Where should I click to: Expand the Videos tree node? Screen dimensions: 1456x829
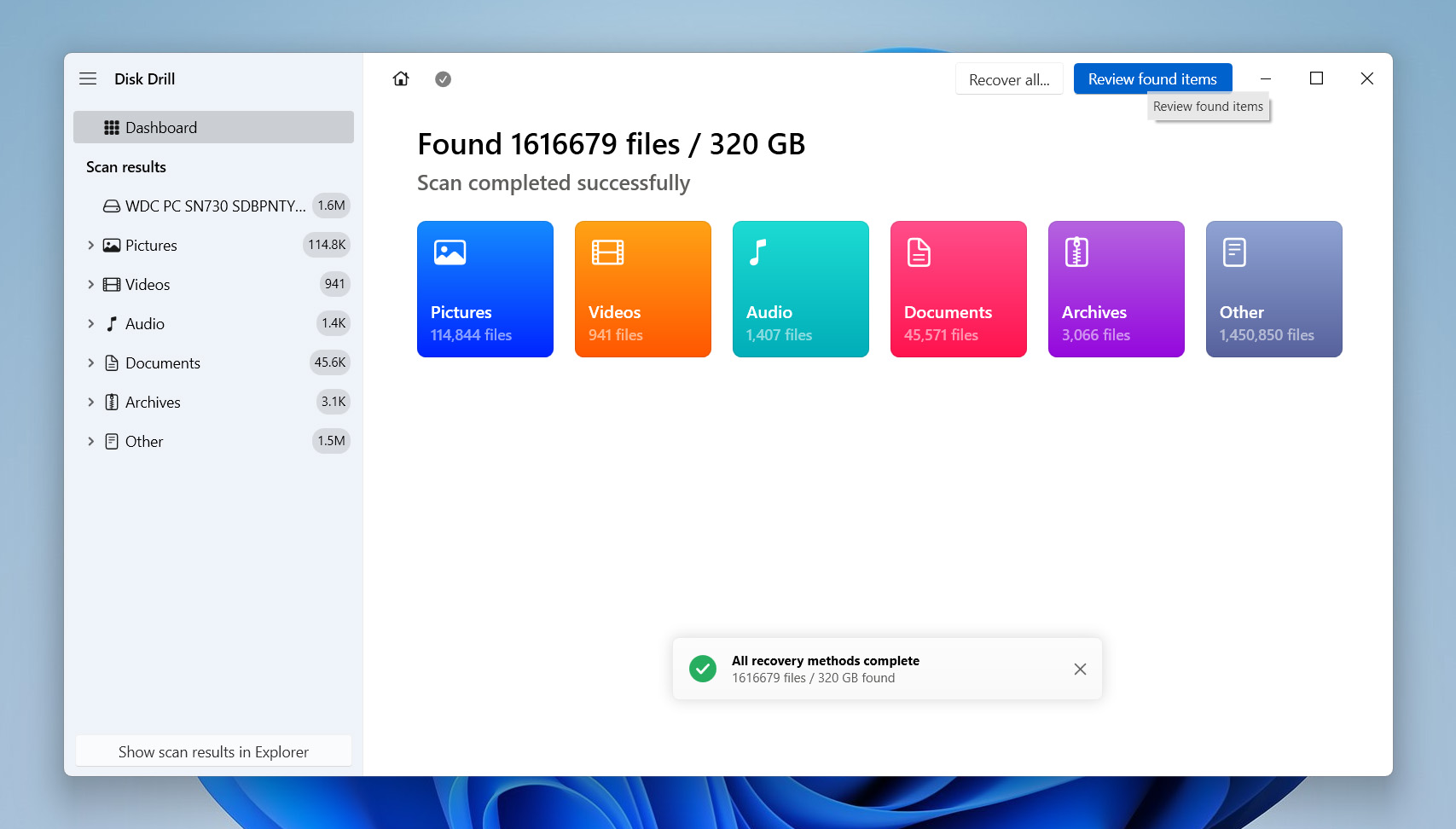(x=90, y=285)
